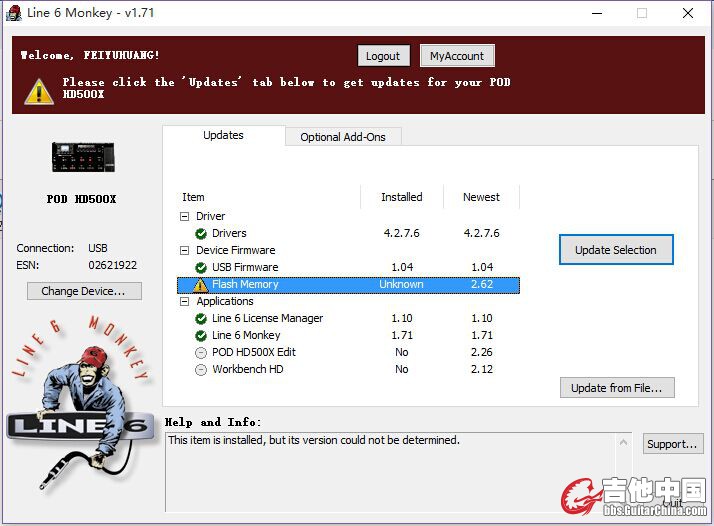Image resolution: width=714 pixels, height=526 pixels.
Task: Click the 'Unknown' installed value of Flash Memory
Action: [x=401, y=285]
